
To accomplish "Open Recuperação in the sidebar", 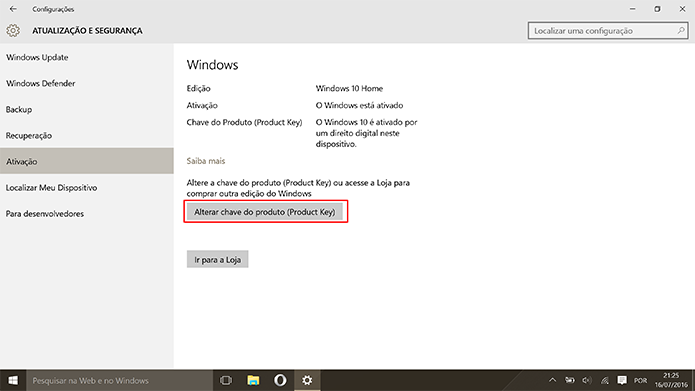I will pos(87,136).
